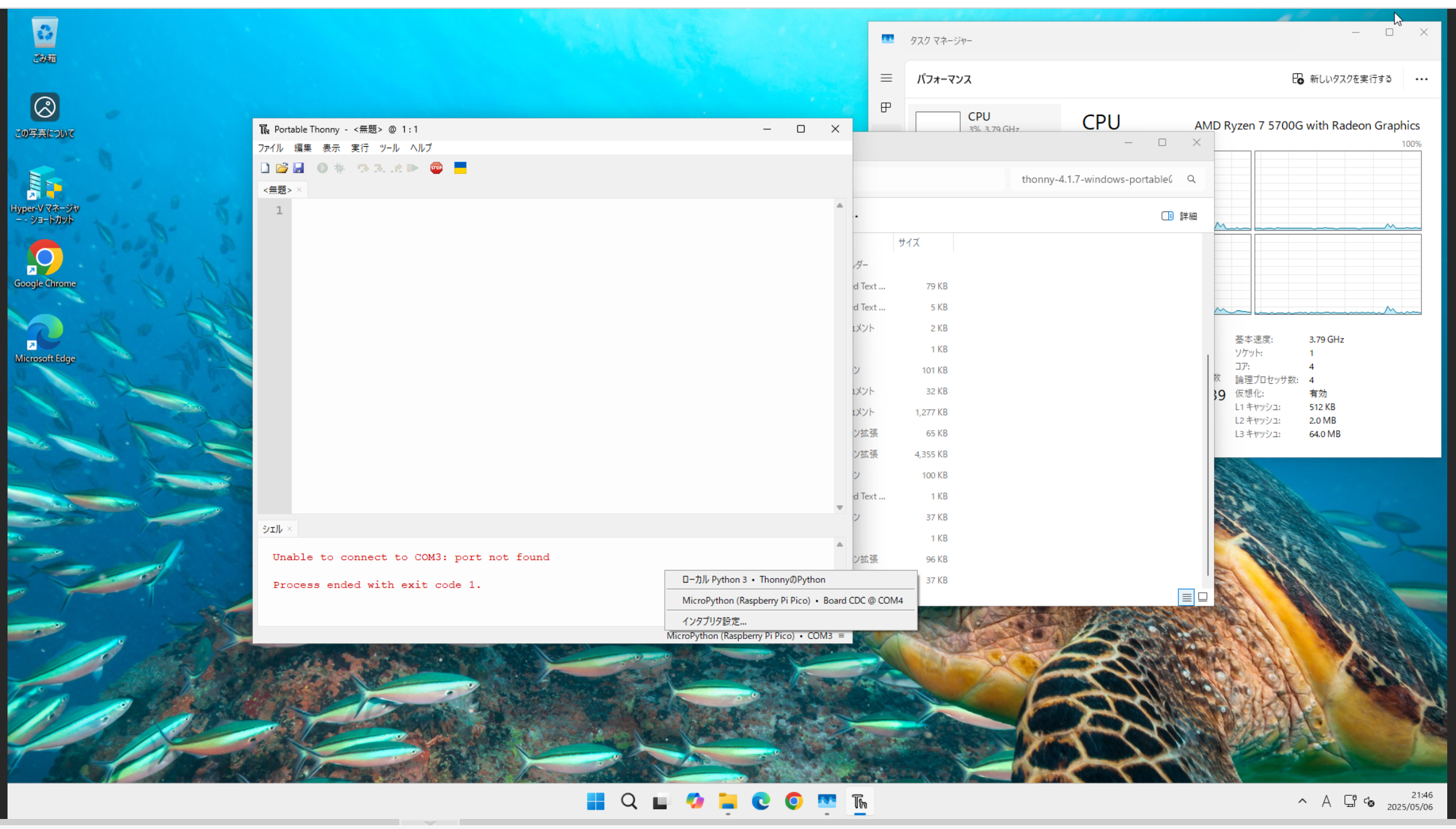Click the Save floppy disk icon in Thonny

298,168
